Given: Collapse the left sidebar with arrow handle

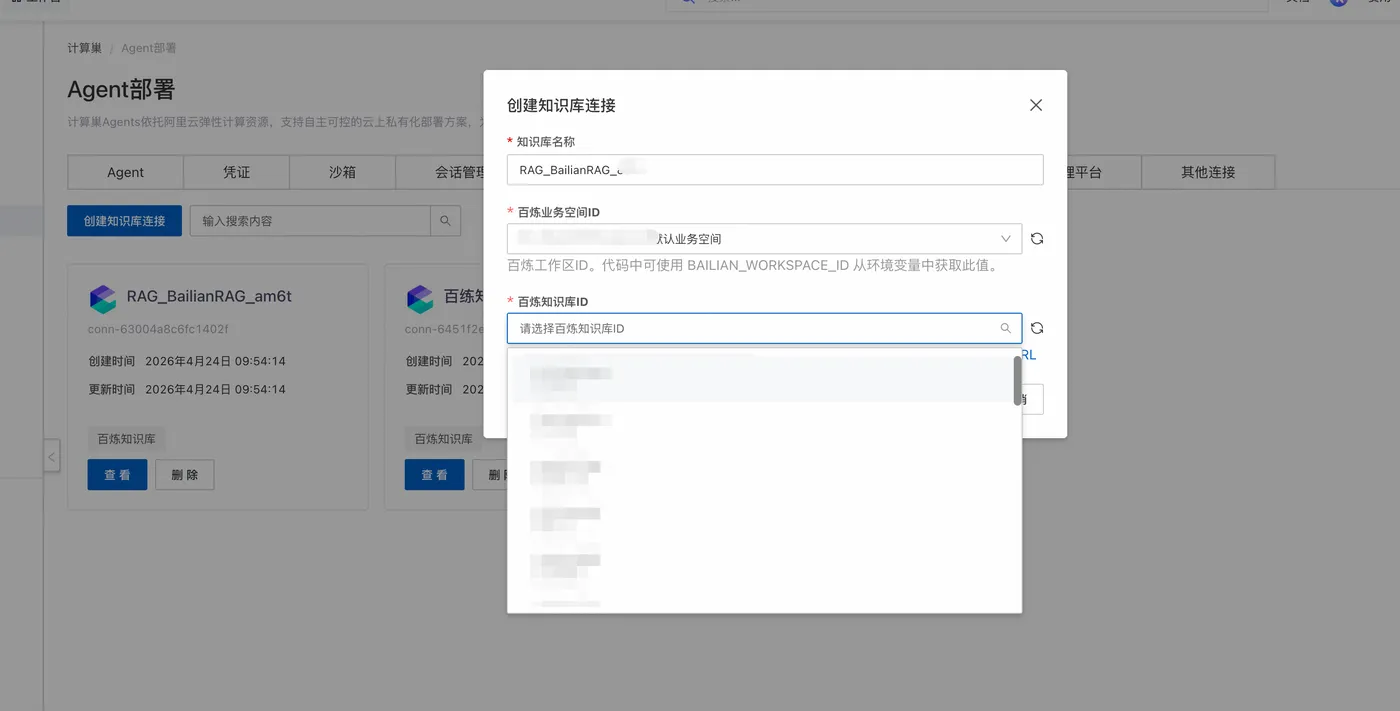Looking at the screenshot, I should (52, 458).
